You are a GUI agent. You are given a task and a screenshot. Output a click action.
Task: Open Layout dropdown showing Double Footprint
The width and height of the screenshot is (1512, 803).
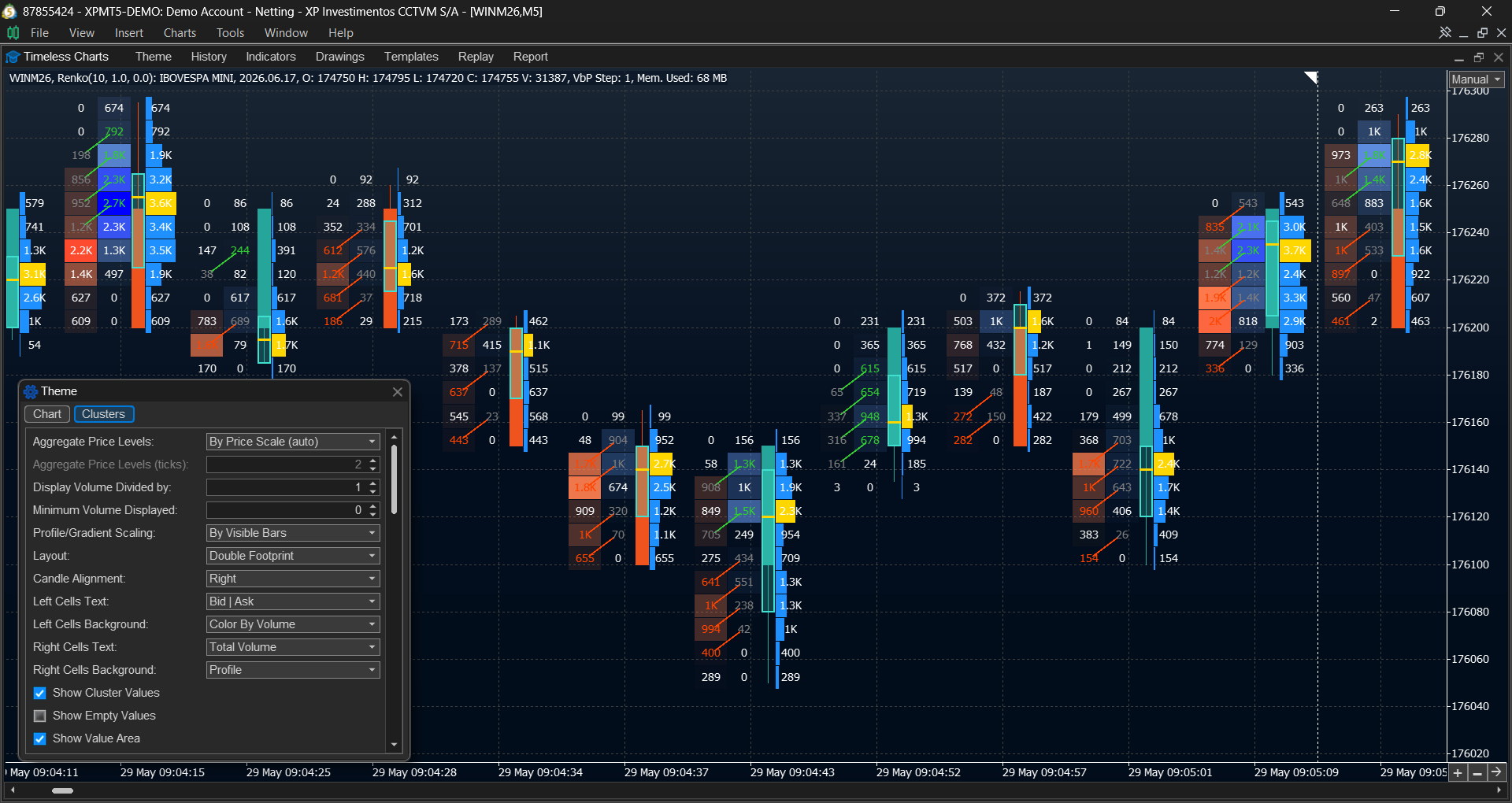293,556
